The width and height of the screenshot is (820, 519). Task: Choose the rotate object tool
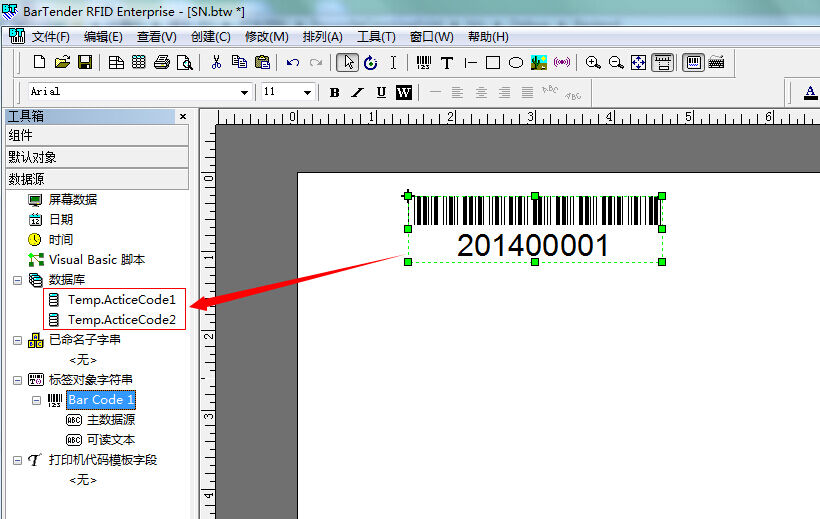click(370, 62)
